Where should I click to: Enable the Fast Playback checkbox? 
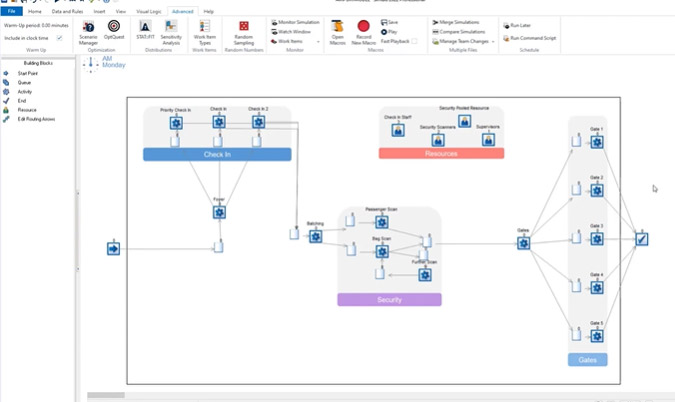tap(415, 41)
